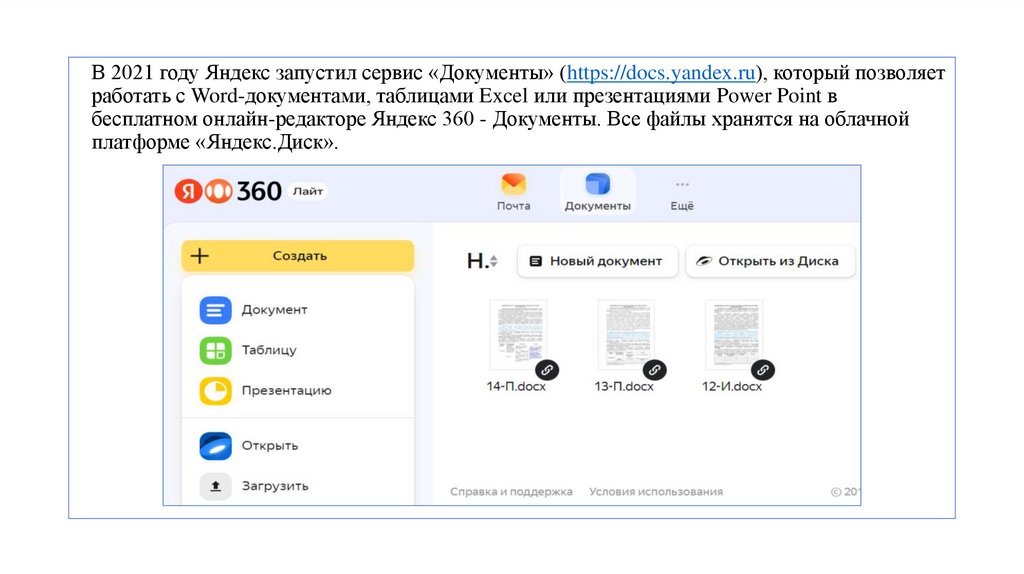Open the 14-П.docx document thumbnail
1024x574 pixels.
coord(519,334)
